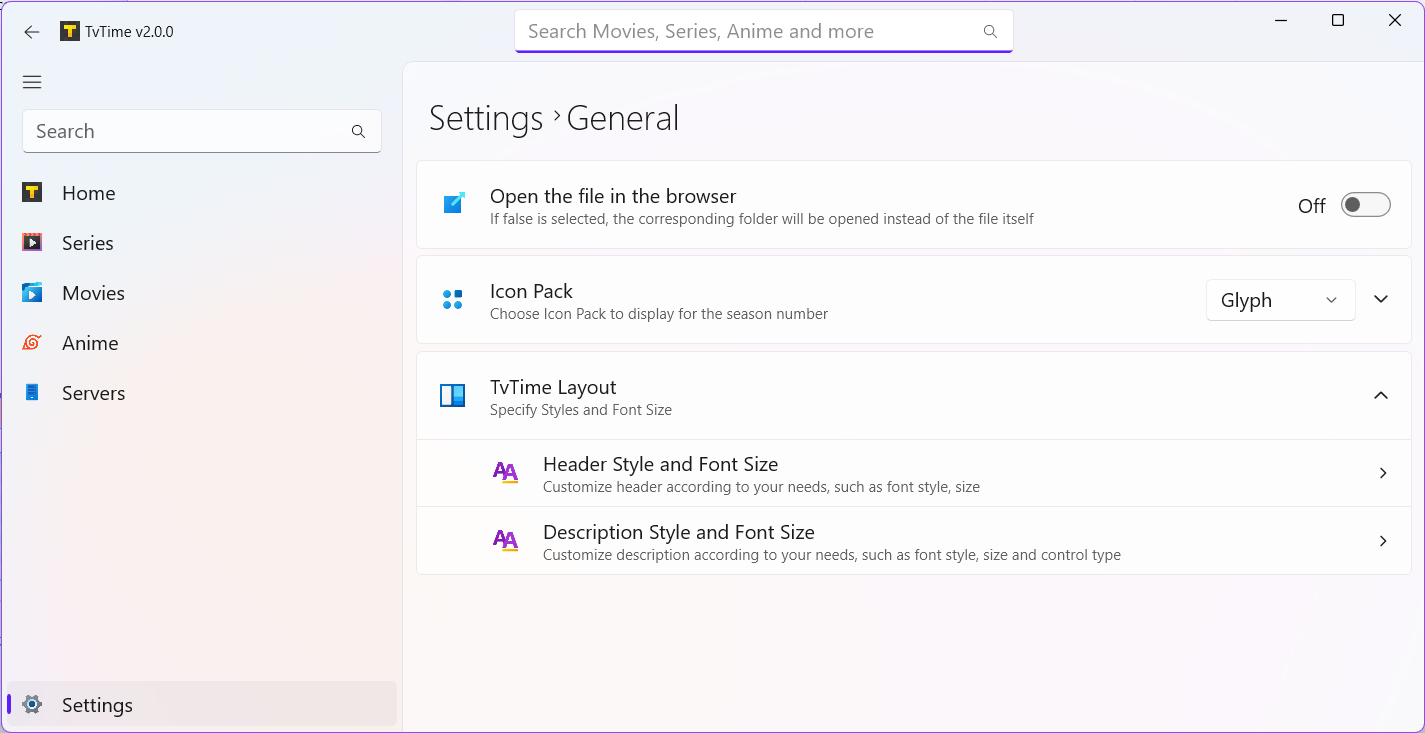Go to Home in the sidebar
The height and width of the screenshot is (733, 1425).
click(202, 193)
